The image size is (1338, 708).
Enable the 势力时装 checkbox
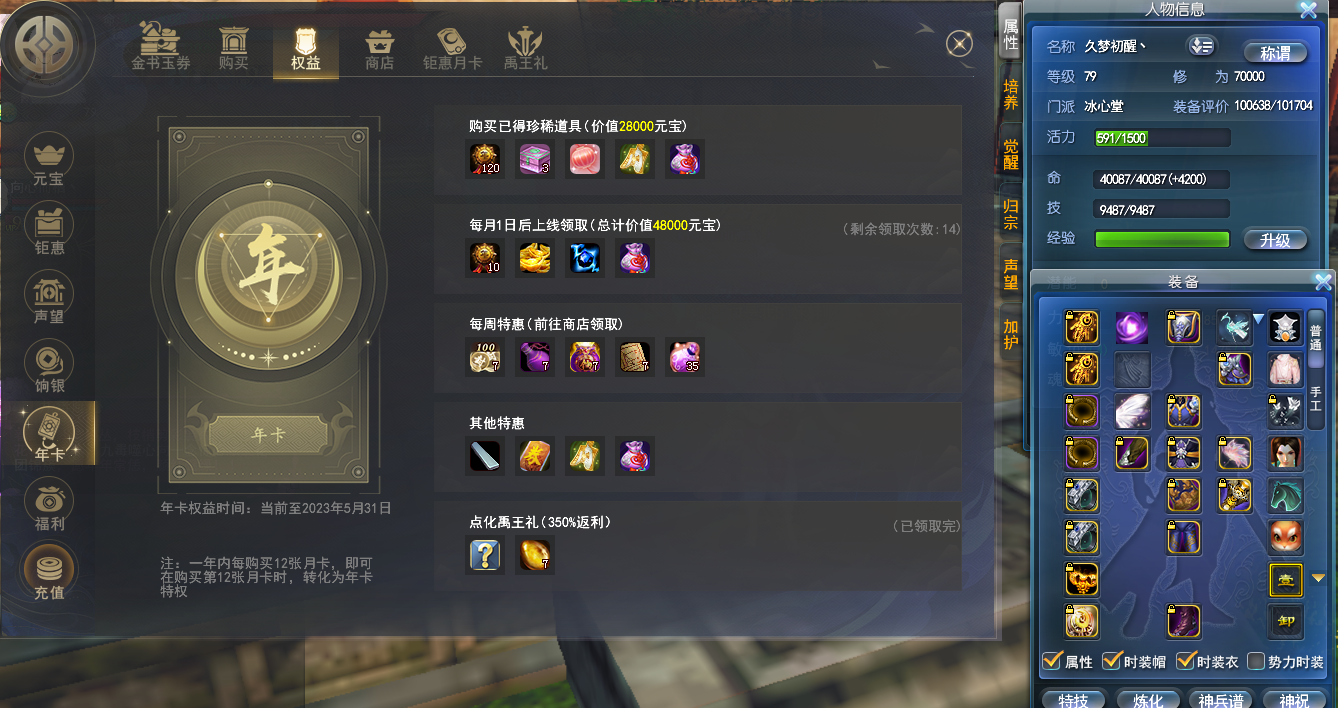pos(1256,661)
